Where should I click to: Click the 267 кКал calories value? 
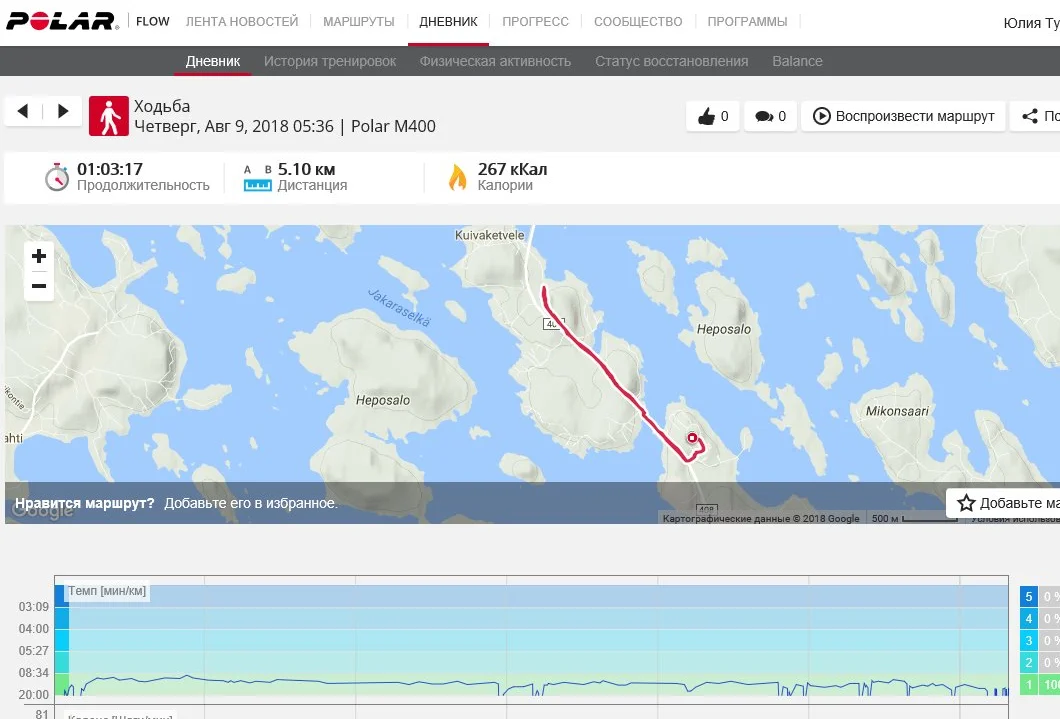[512, 169]
